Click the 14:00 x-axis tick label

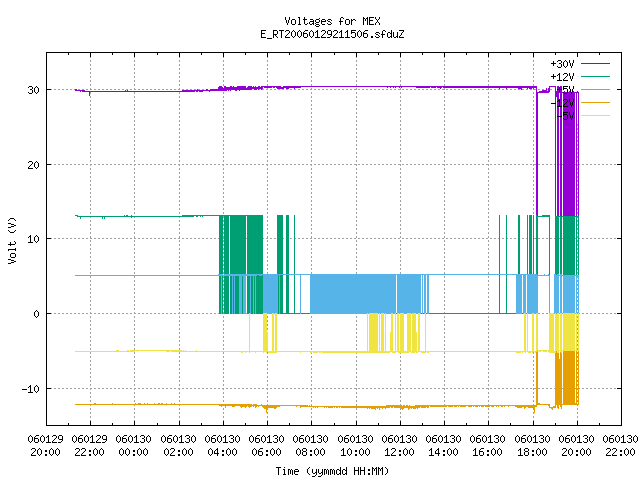click(x=444, y=446)
